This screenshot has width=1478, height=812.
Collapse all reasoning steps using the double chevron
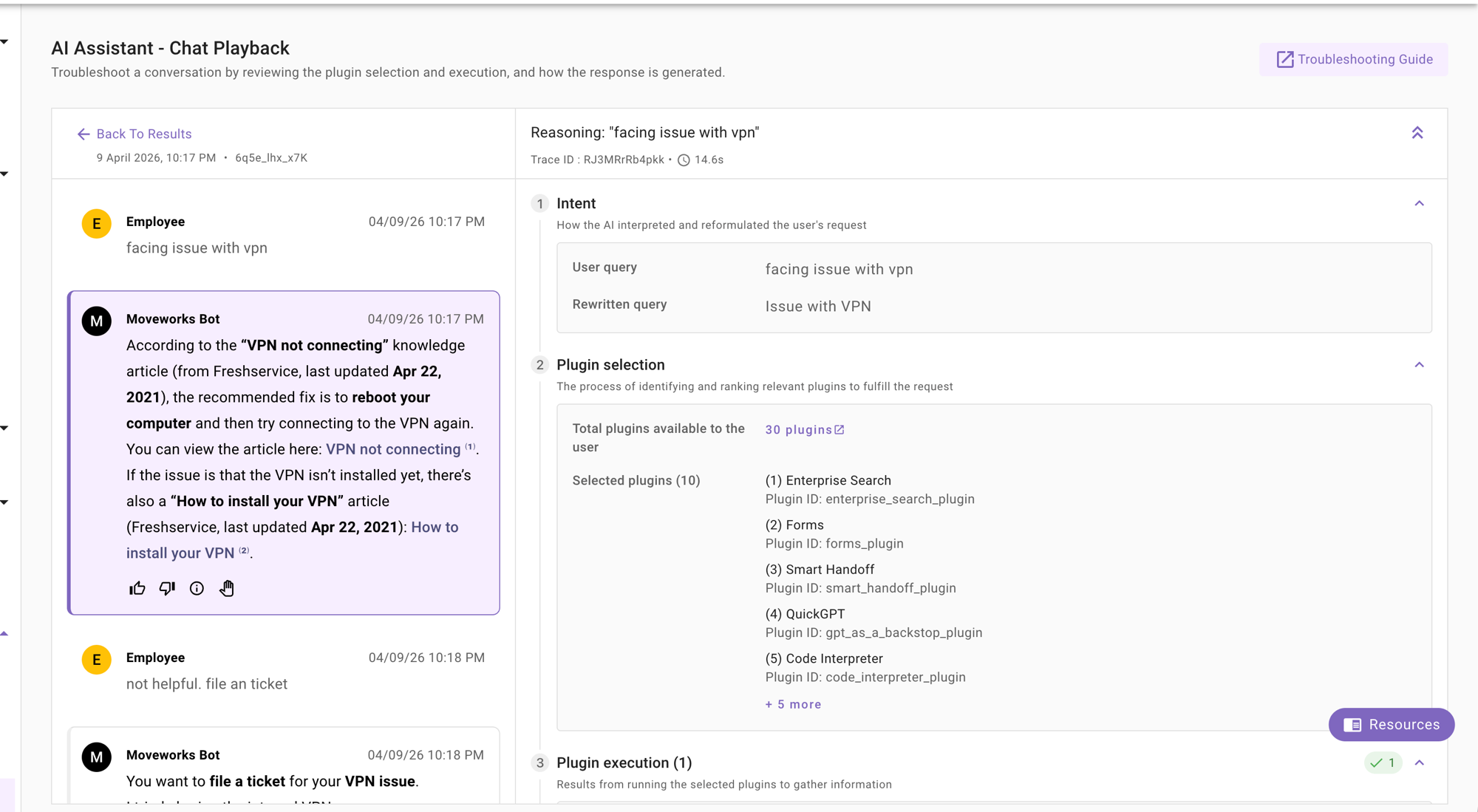click(1418, 133)
